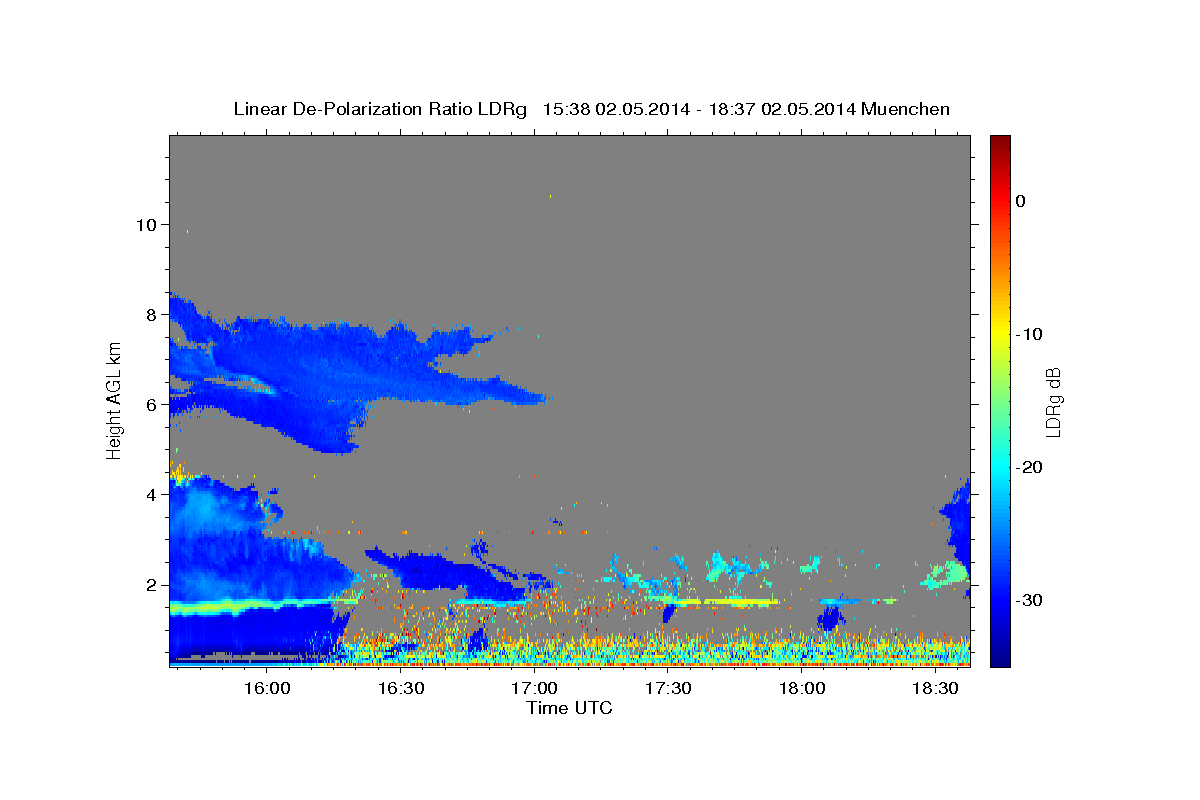Click 'Muenchen' in the plot title
1200x800 pixels.
click(906, 109)
